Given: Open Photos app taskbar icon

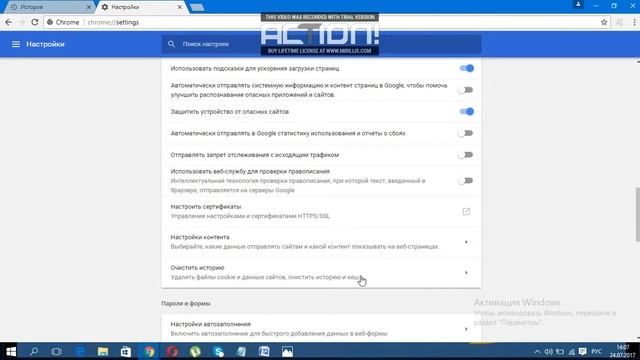Looking at the screenshot, I should [x=287, y=351].
